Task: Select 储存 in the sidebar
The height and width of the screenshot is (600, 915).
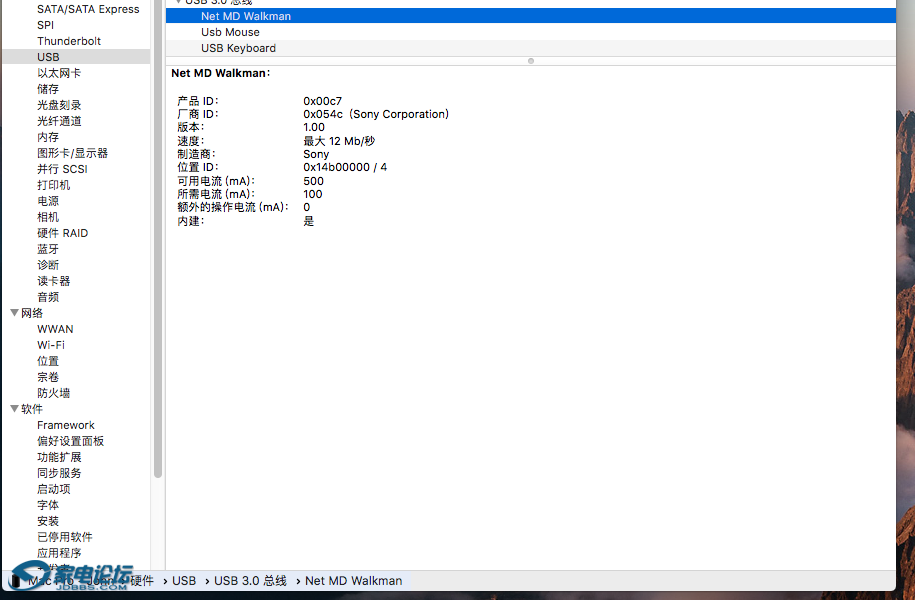Action: click(48, 89)
